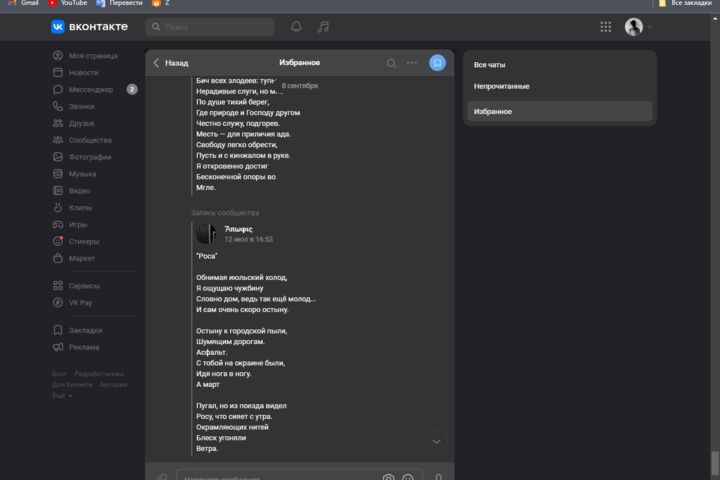Open the emoji smiley picker
The height and width of the screenshot is (480, 720).
pyautogui.click(x=408, y=477)
